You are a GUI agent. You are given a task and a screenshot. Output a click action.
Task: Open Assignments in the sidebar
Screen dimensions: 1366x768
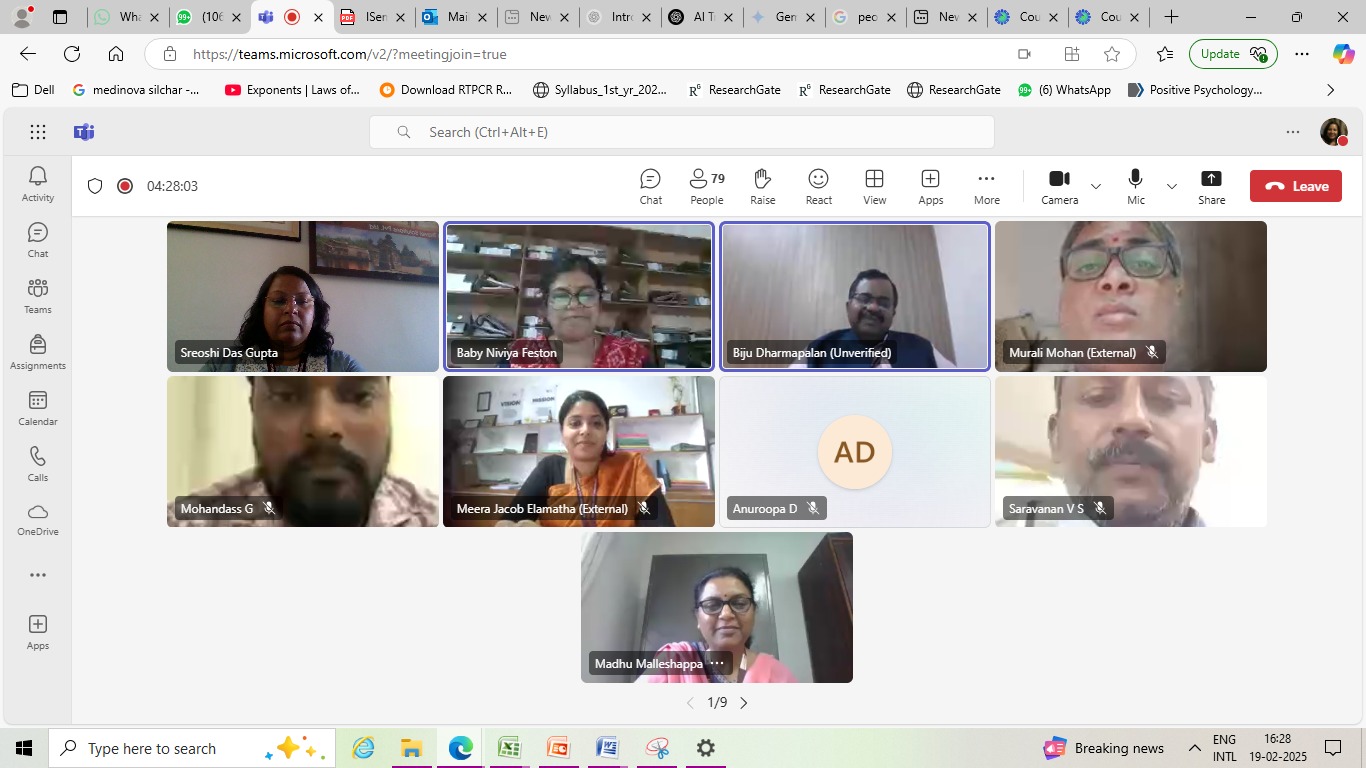tap(38, 352)
